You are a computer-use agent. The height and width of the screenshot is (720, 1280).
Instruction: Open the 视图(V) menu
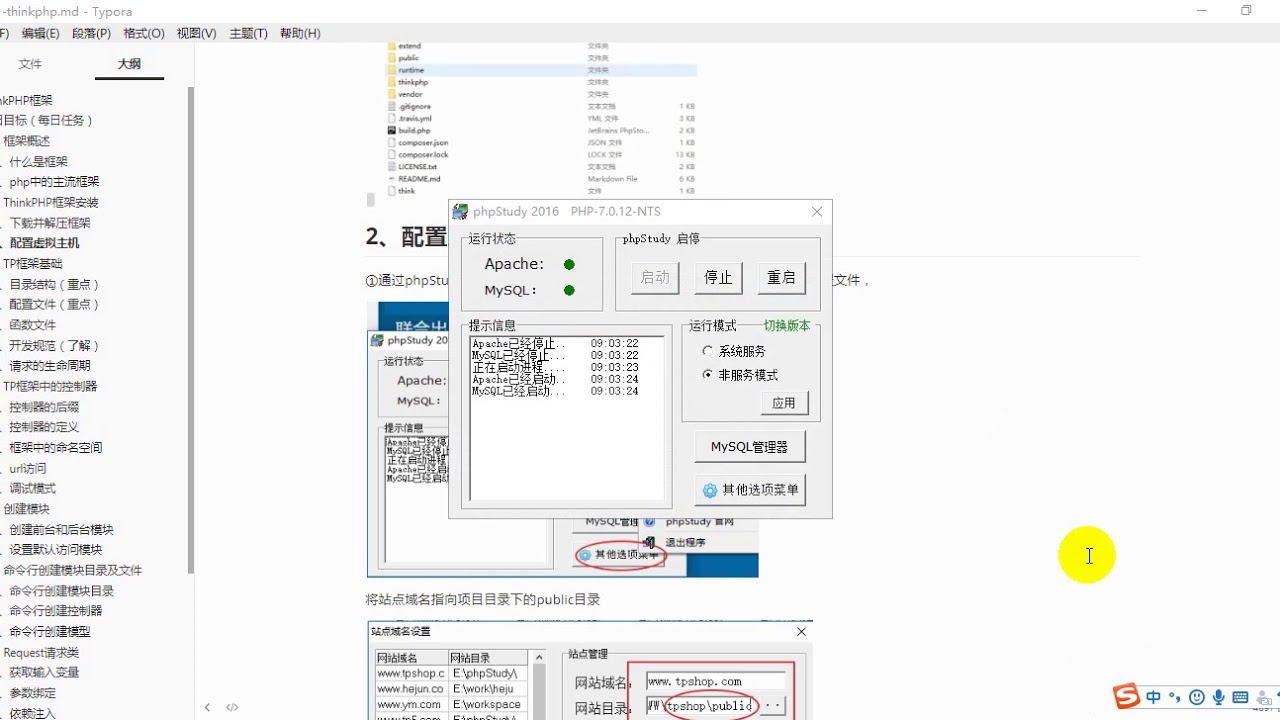(x=196, y=33)
